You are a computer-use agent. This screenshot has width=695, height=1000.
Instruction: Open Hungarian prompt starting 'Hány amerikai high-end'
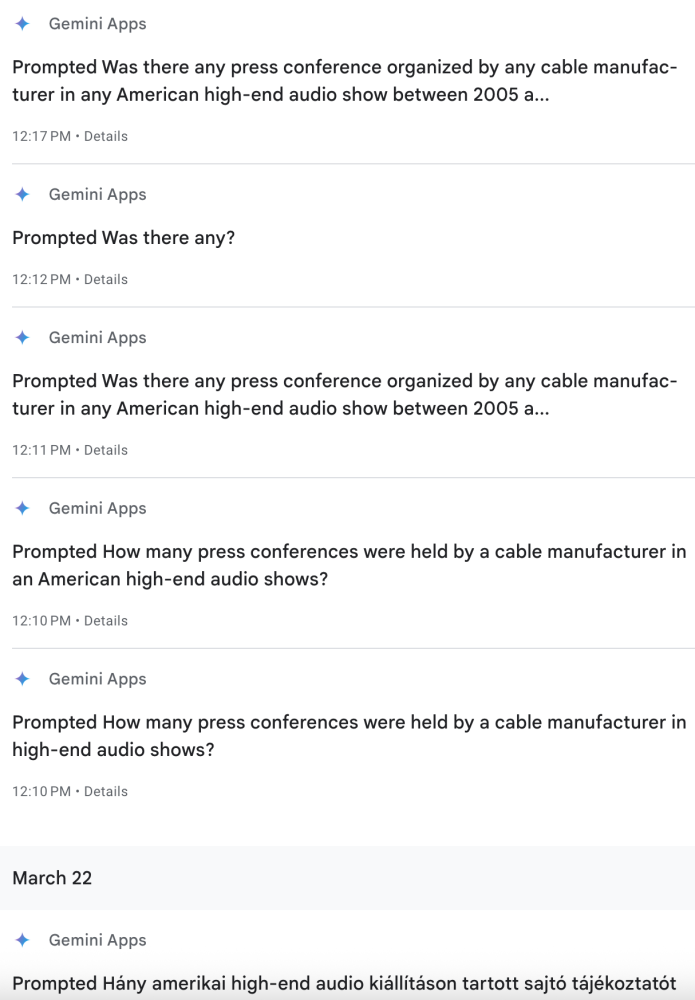point(344,983)
